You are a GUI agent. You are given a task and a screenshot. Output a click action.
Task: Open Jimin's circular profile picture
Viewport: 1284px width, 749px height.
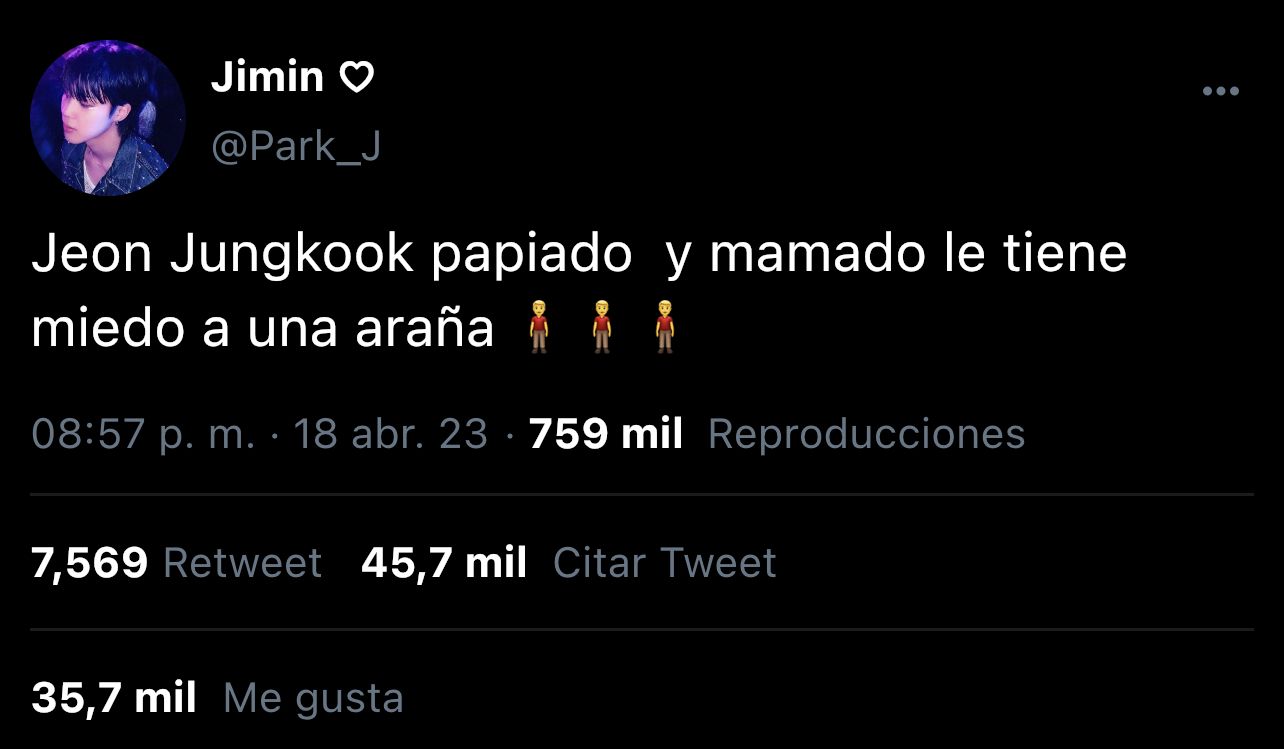pyautogui.click(x=108, y=118)
